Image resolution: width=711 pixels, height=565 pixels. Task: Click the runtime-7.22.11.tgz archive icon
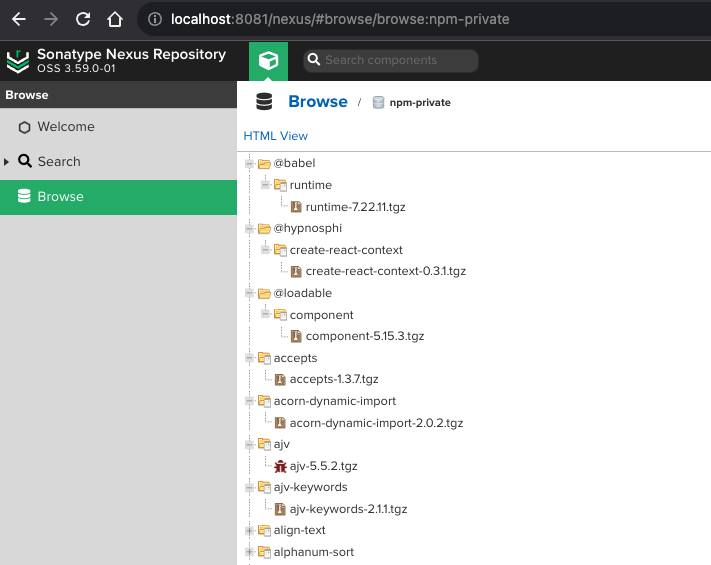click(x=296, y=207)
